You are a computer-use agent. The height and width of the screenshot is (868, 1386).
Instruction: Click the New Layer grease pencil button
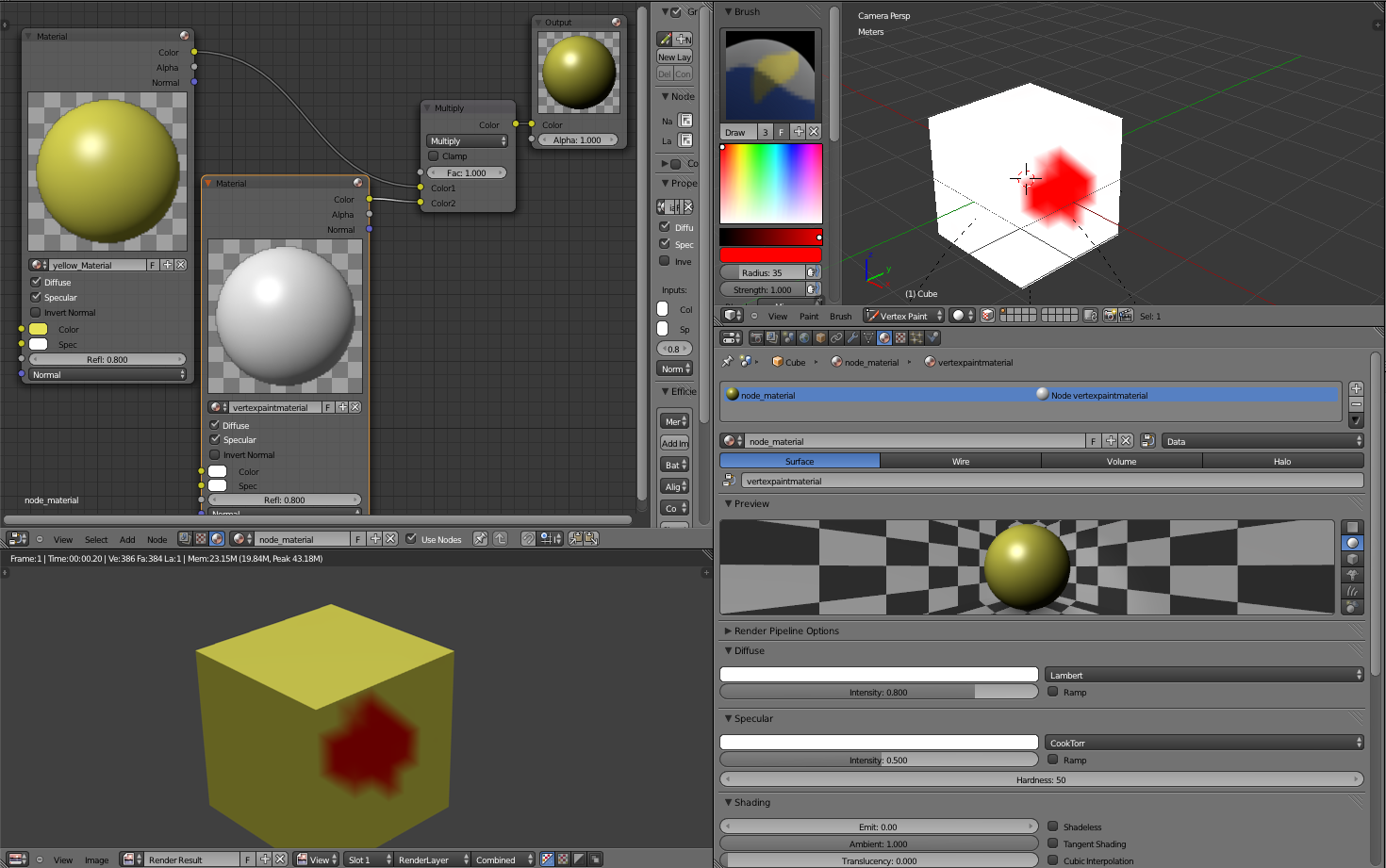(x=674, y=57)
